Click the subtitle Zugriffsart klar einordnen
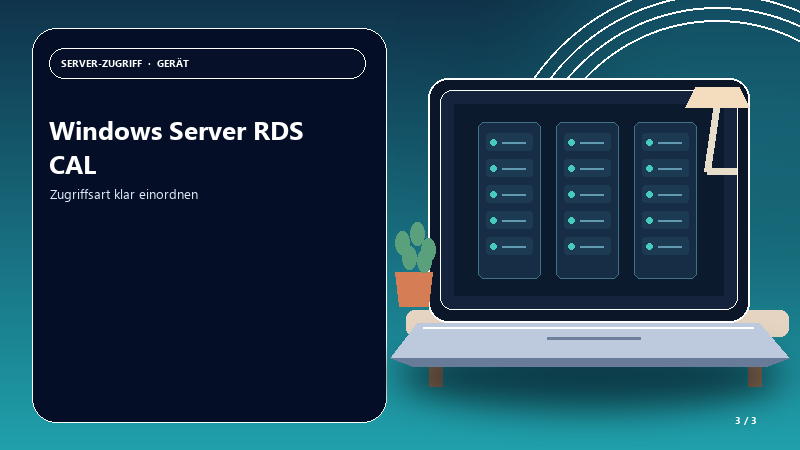 click(x=124, y=194)
